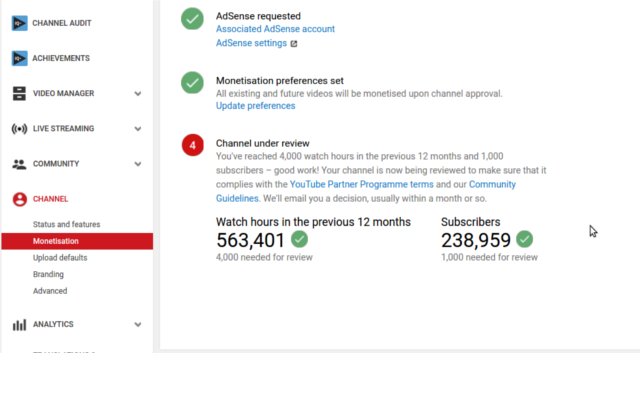
Task: Click Update preferences link
Action: pyautogui.click(x=256, y=106)
